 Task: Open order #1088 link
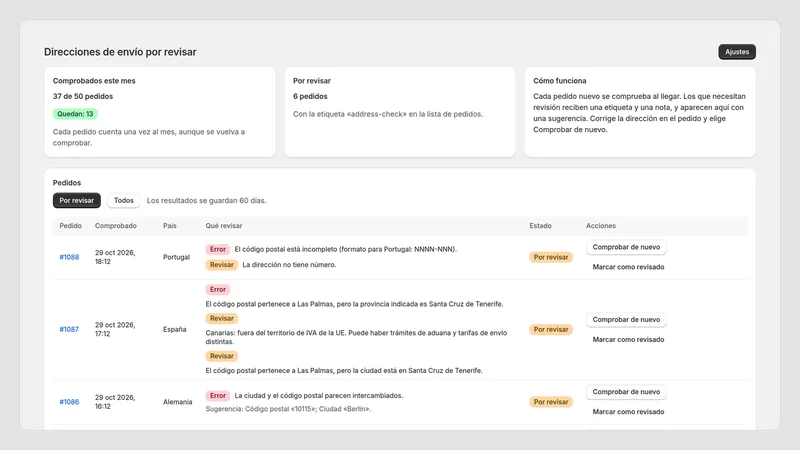click(x=69, y=257)
